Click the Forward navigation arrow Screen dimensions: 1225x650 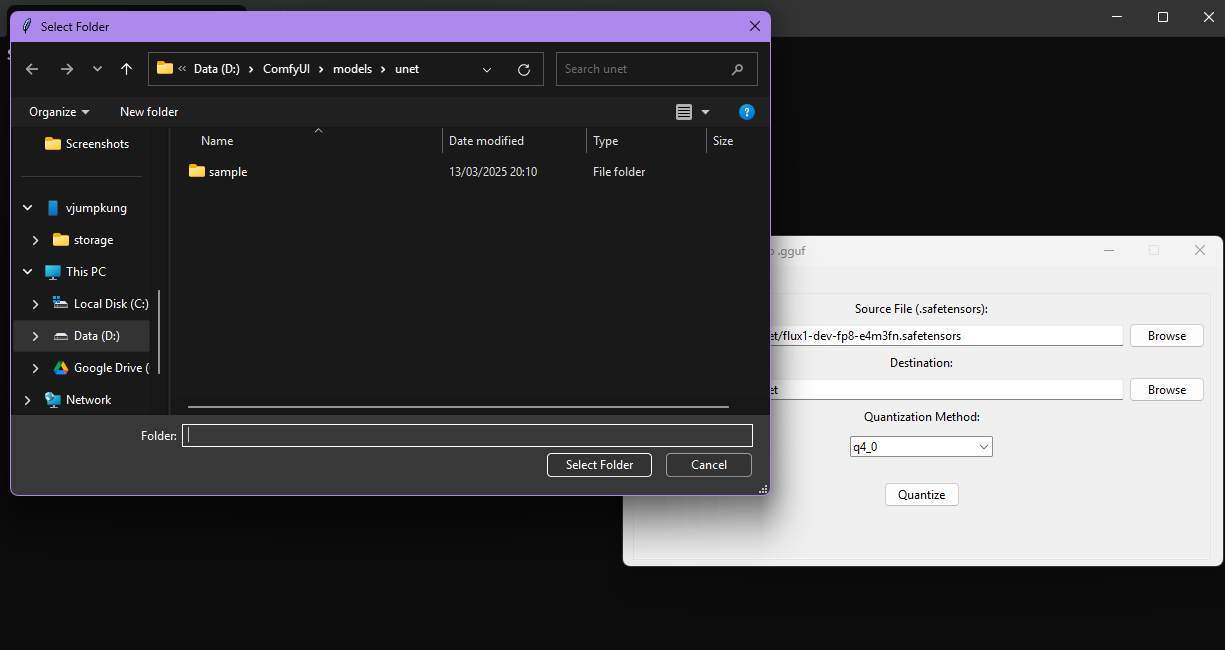click(x=66, y=69)
